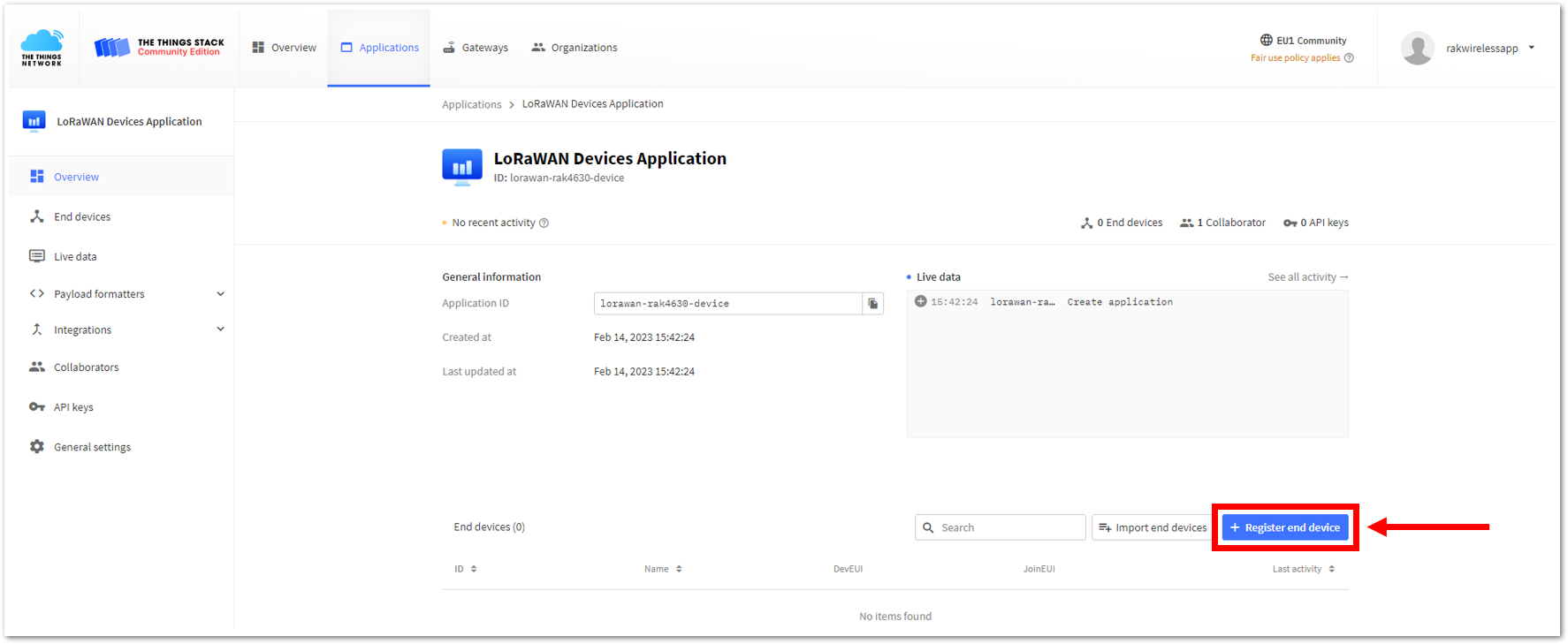Viewport: 1568px width, 644px height.
Task: Click the Application ID field
Action: (727, 303)
